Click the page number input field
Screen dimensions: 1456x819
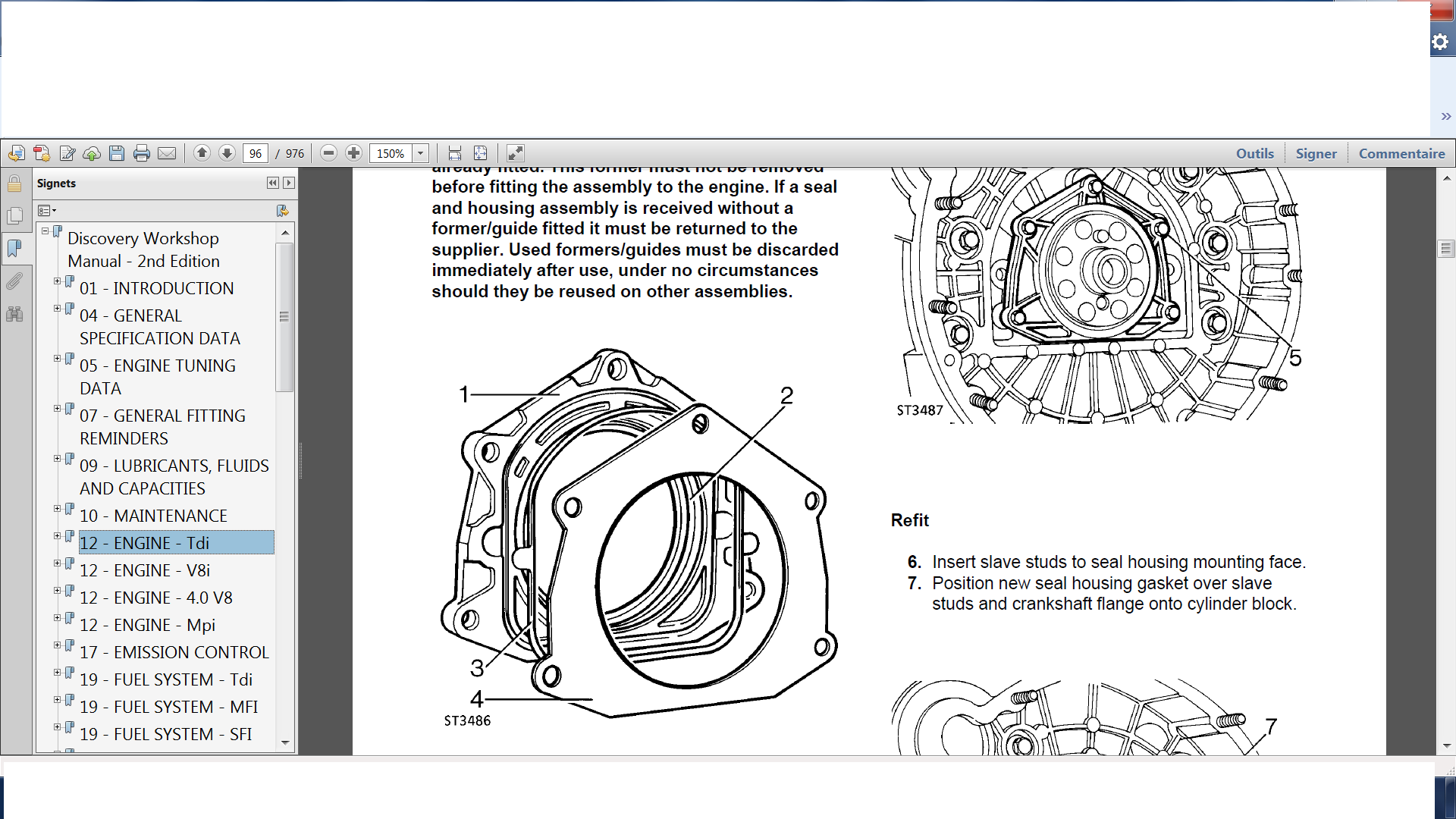(x=256, y=153)
